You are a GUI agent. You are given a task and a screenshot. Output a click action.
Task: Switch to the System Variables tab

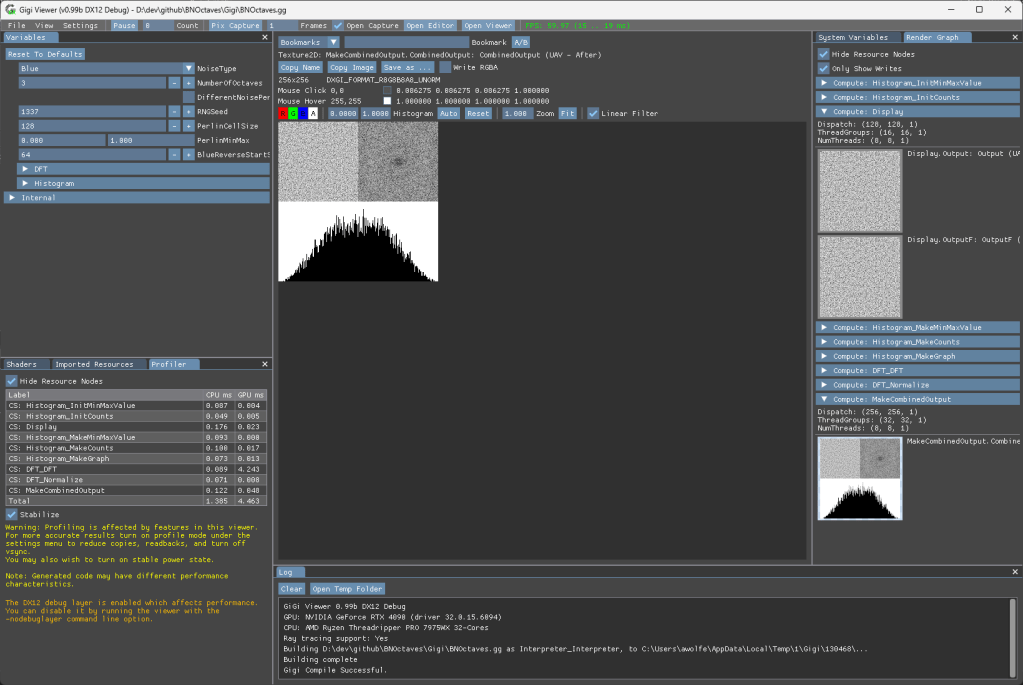tap(852, 37)
